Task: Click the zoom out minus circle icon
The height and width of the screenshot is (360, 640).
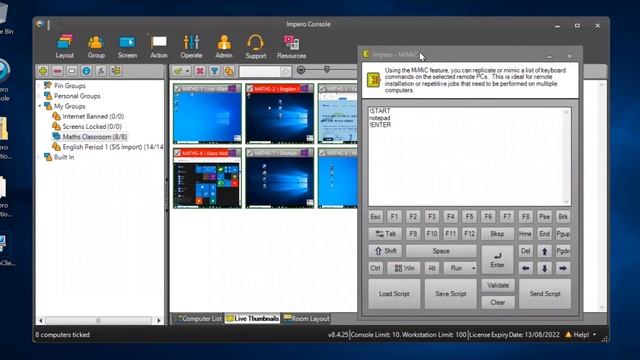Action: tap(301, 70)
